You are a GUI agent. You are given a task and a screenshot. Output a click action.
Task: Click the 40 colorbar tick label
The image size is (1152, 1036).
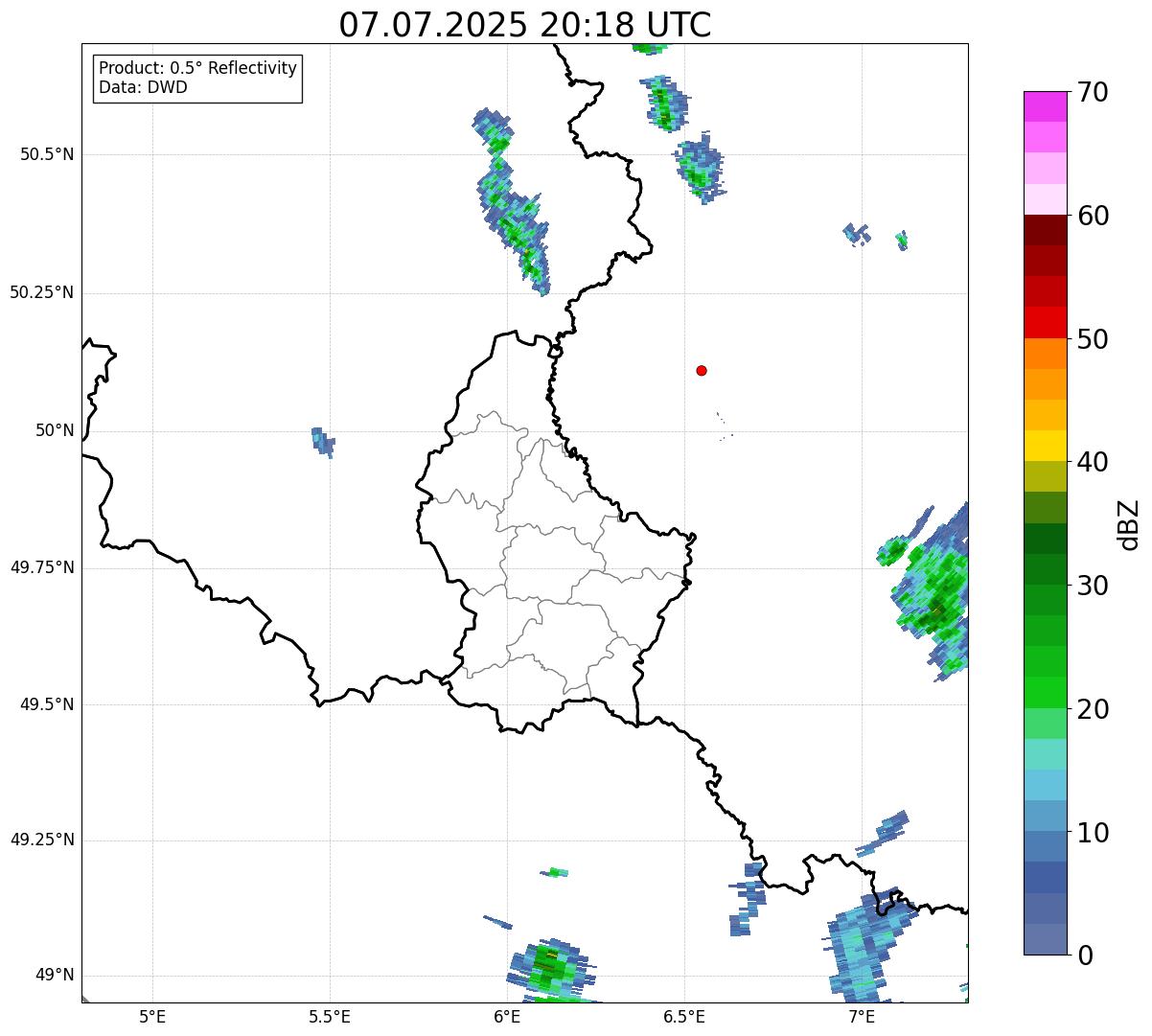(1094, 462)
